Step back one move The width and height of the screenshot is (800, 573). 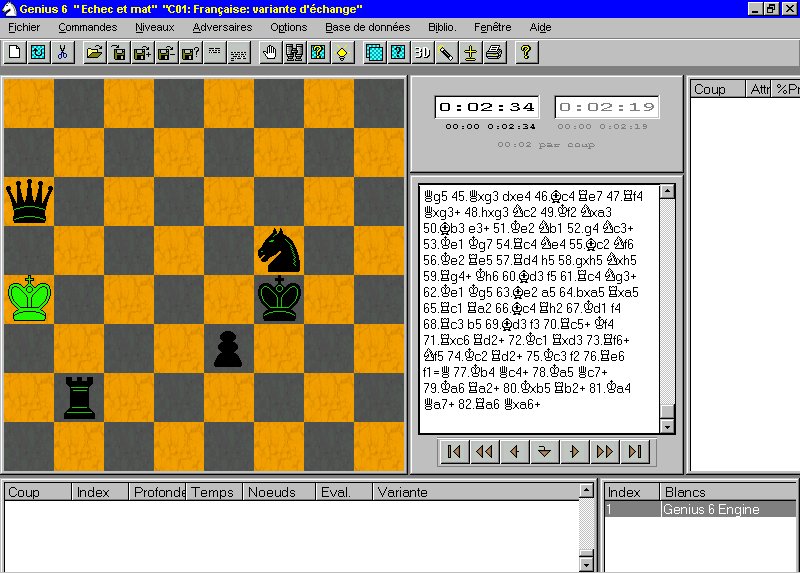[x=514, y=452]
